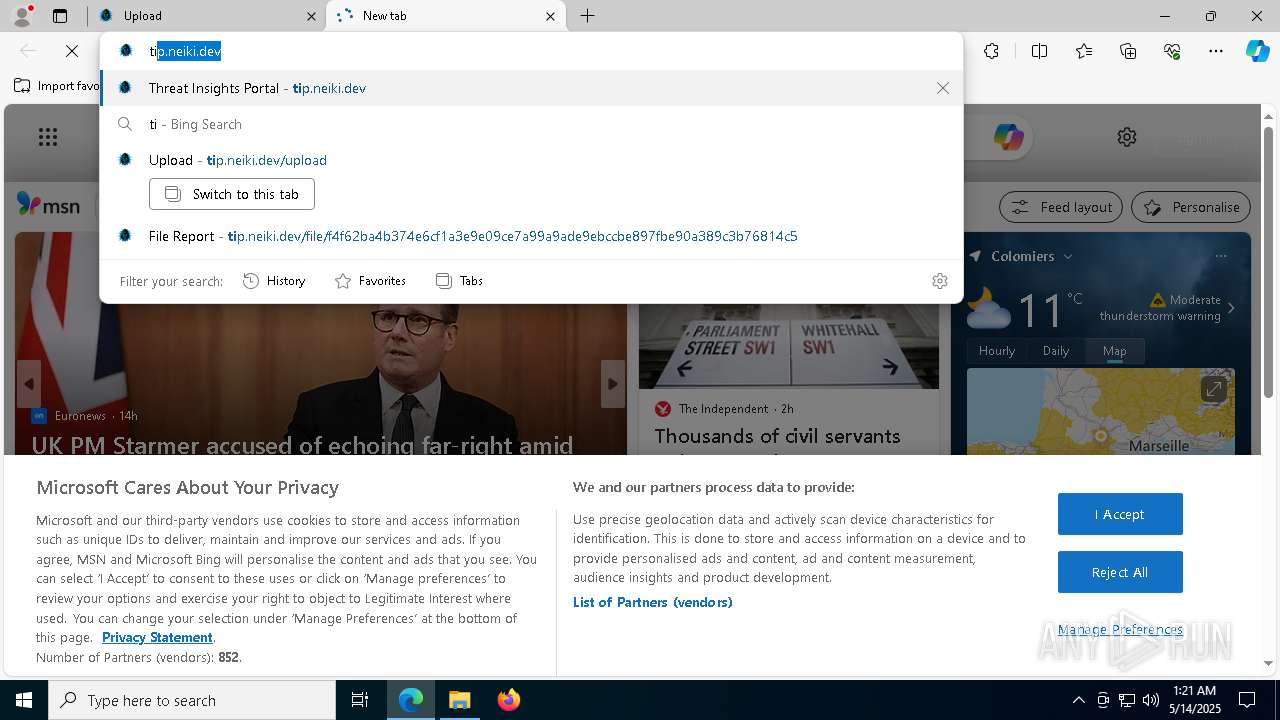Select the 'ti - Bing Search' suggestion

[531, 124]
